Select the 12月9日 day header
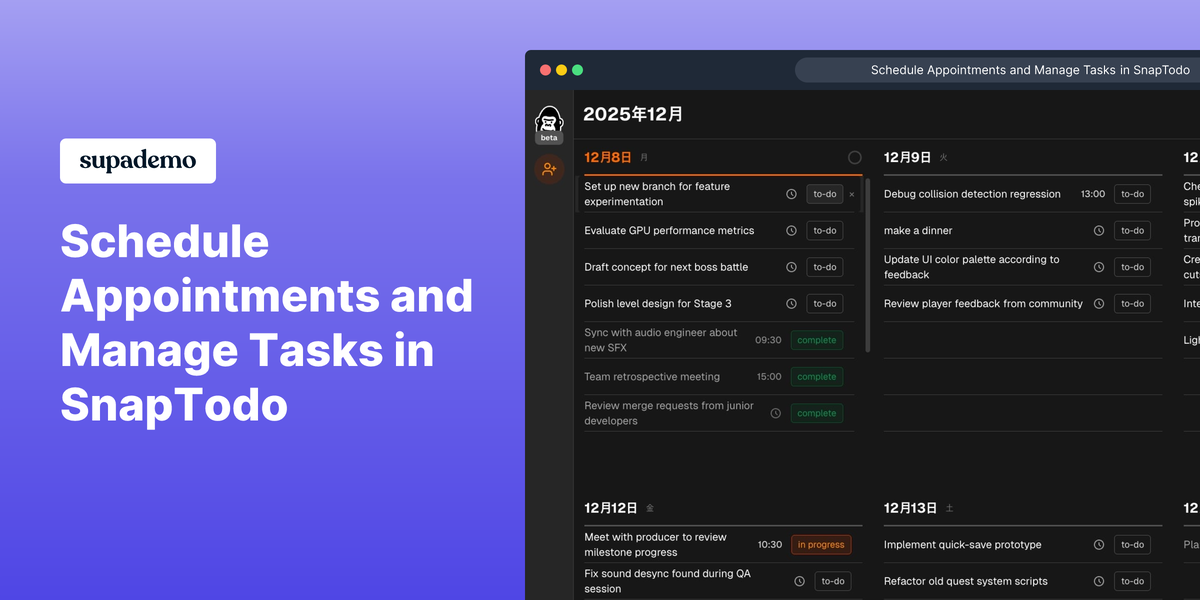 (907, 157)
